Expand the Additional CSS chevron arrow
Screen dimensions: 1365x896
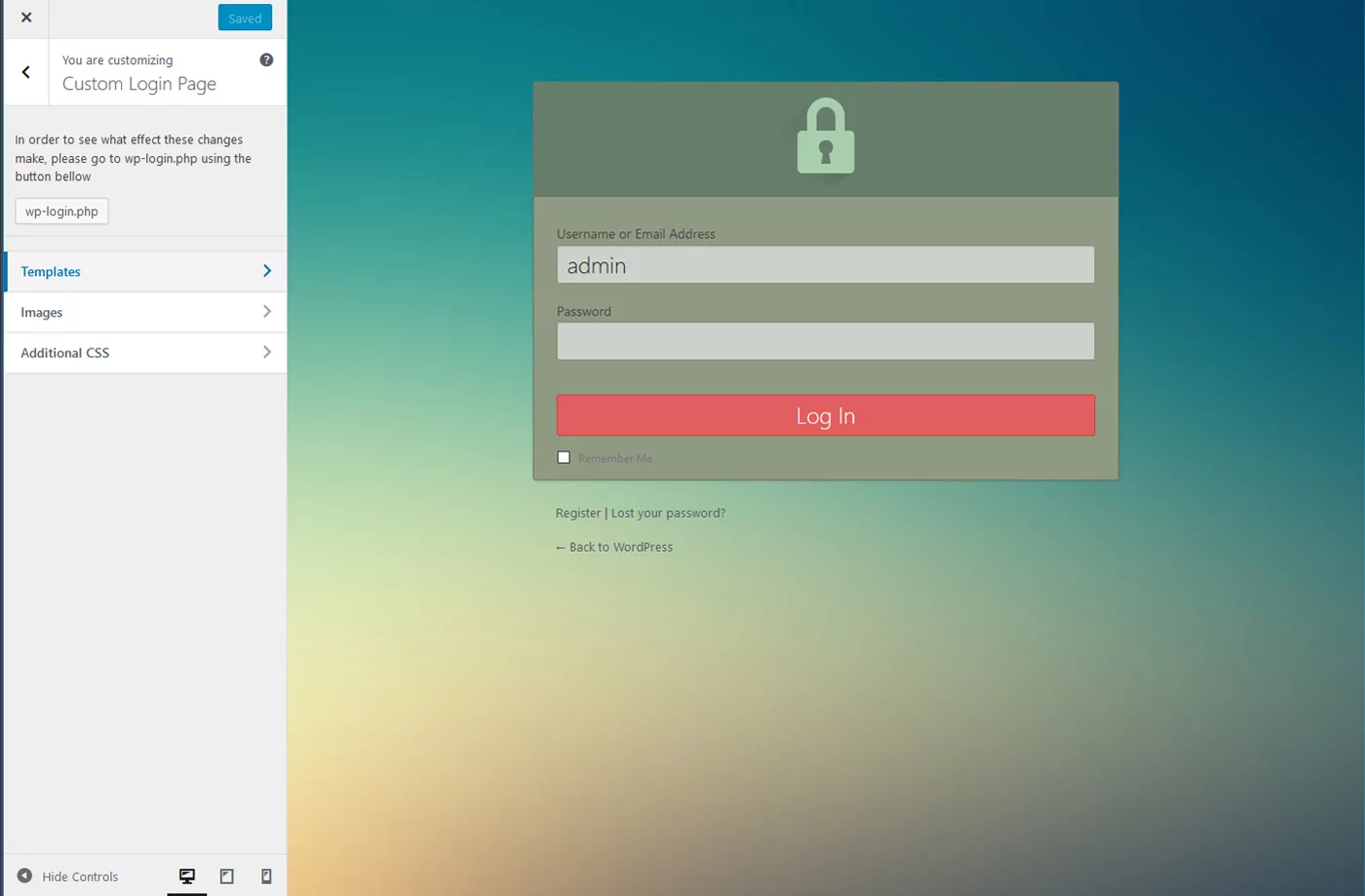267,352
